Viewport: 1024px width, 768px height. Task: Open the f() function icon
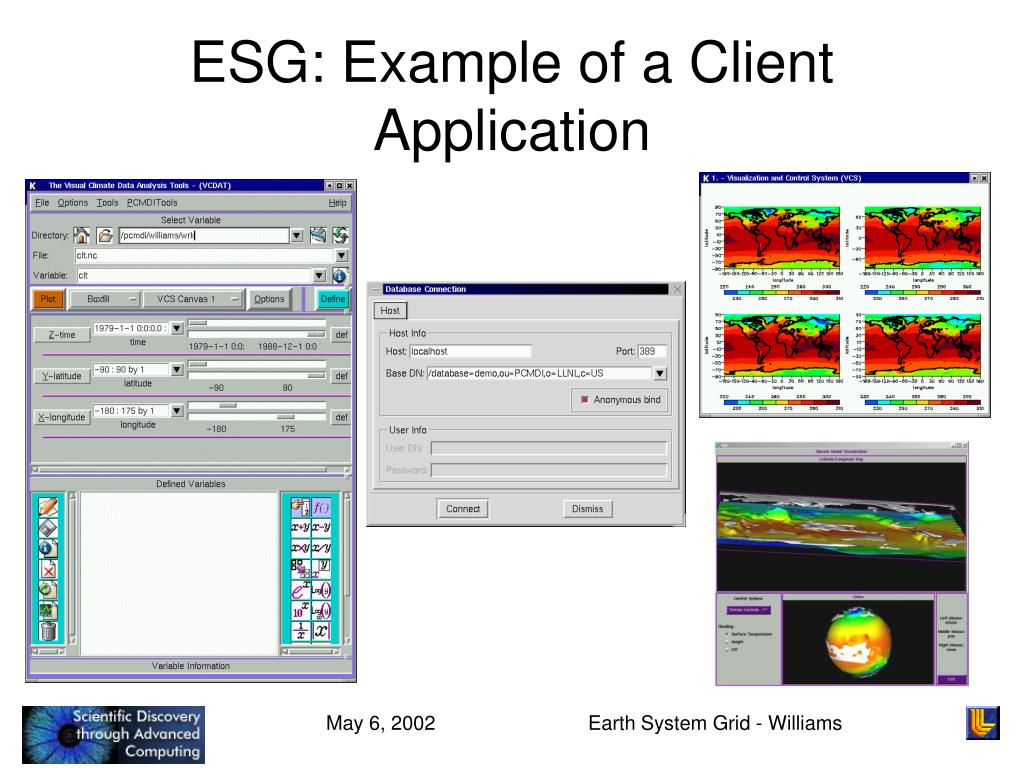point(321,506)
